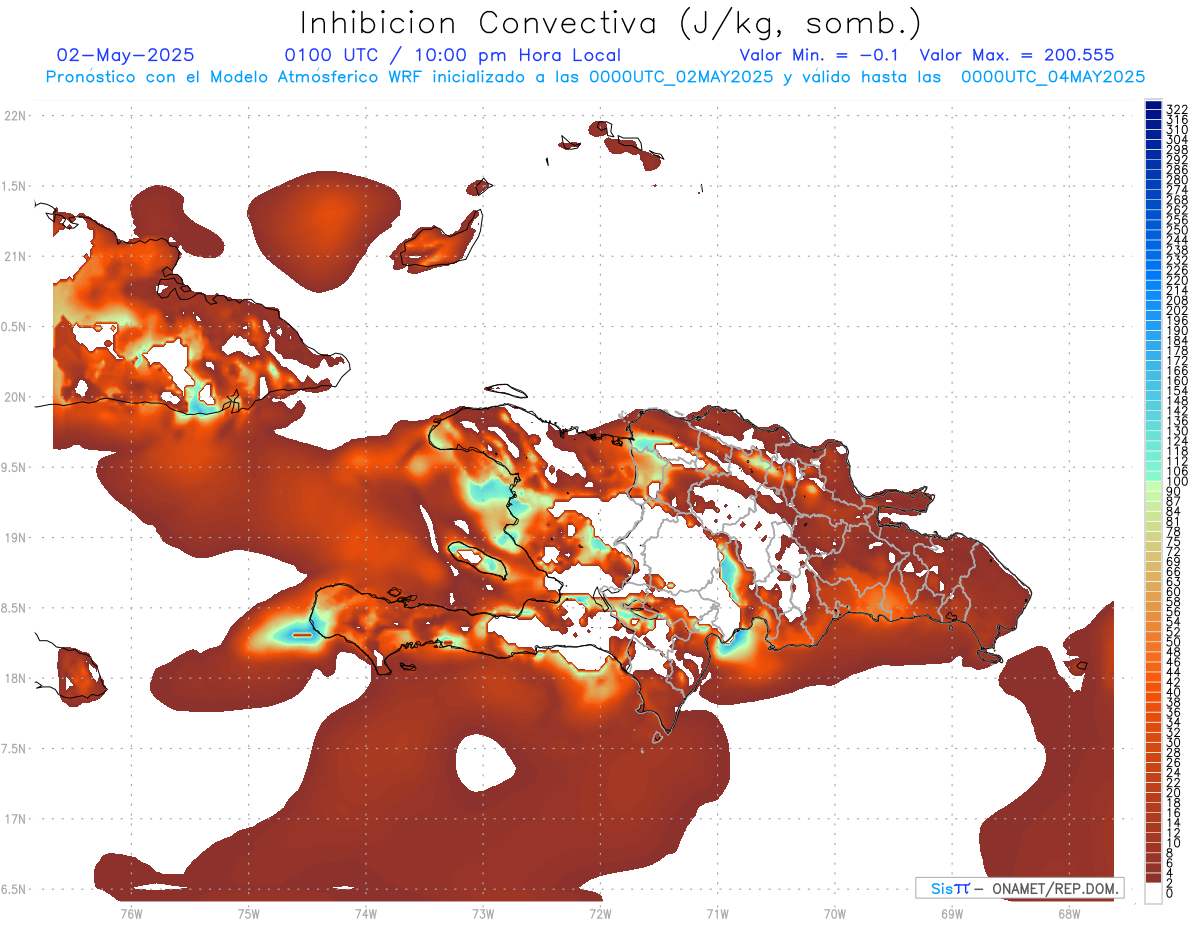Image resolution: width=1200 pixels, height=927 pixels.
Task: Click the "73W" longitude label
Action: (x=483, y=914)
